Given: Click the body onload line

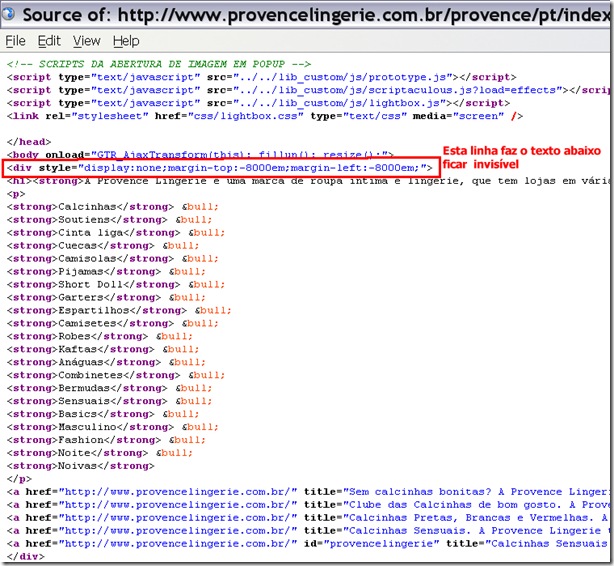Looking at the screenshot, I should (200, 155).
